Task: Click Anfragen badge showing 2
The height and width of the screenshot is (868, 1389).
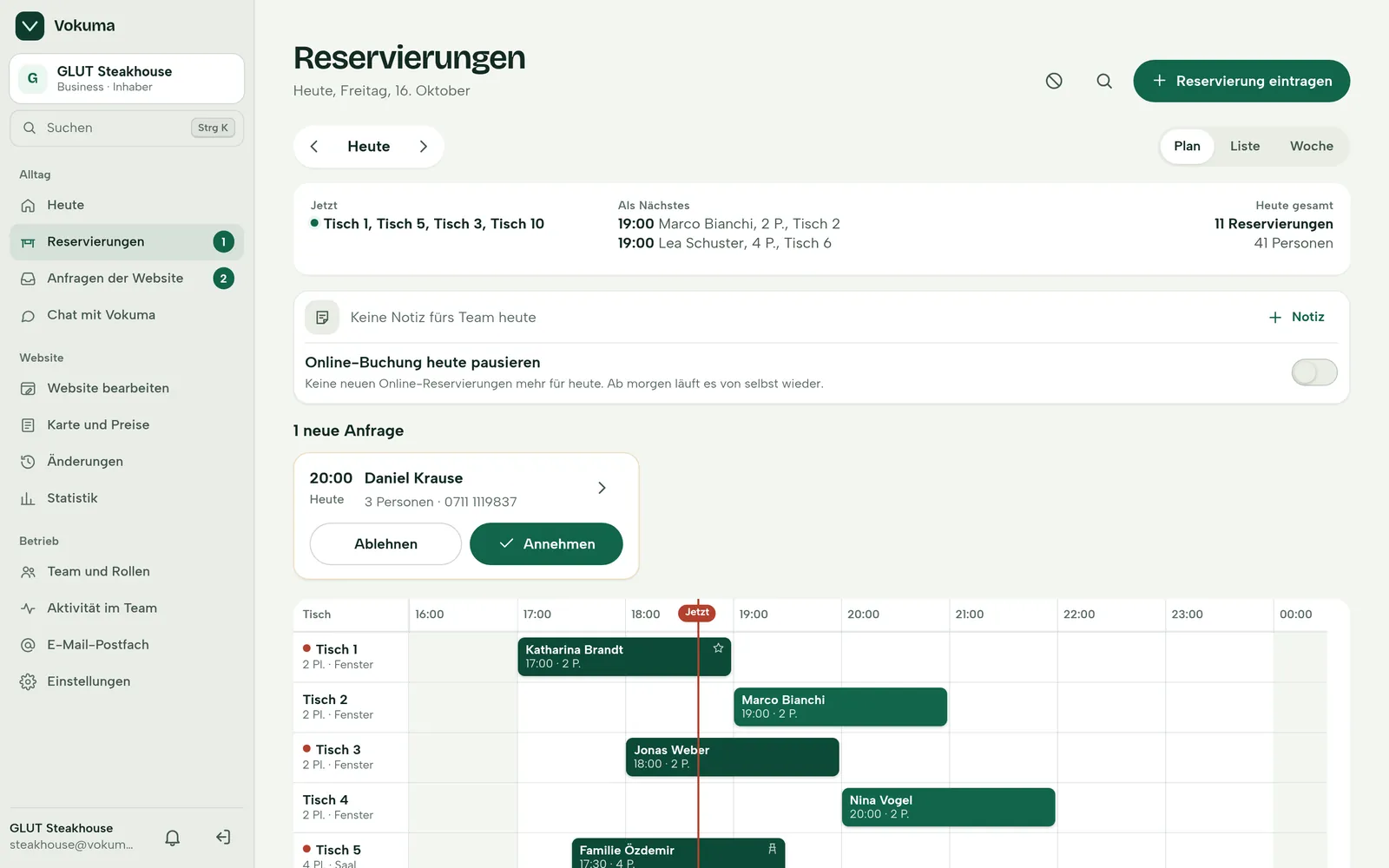Action: [223, 279]
